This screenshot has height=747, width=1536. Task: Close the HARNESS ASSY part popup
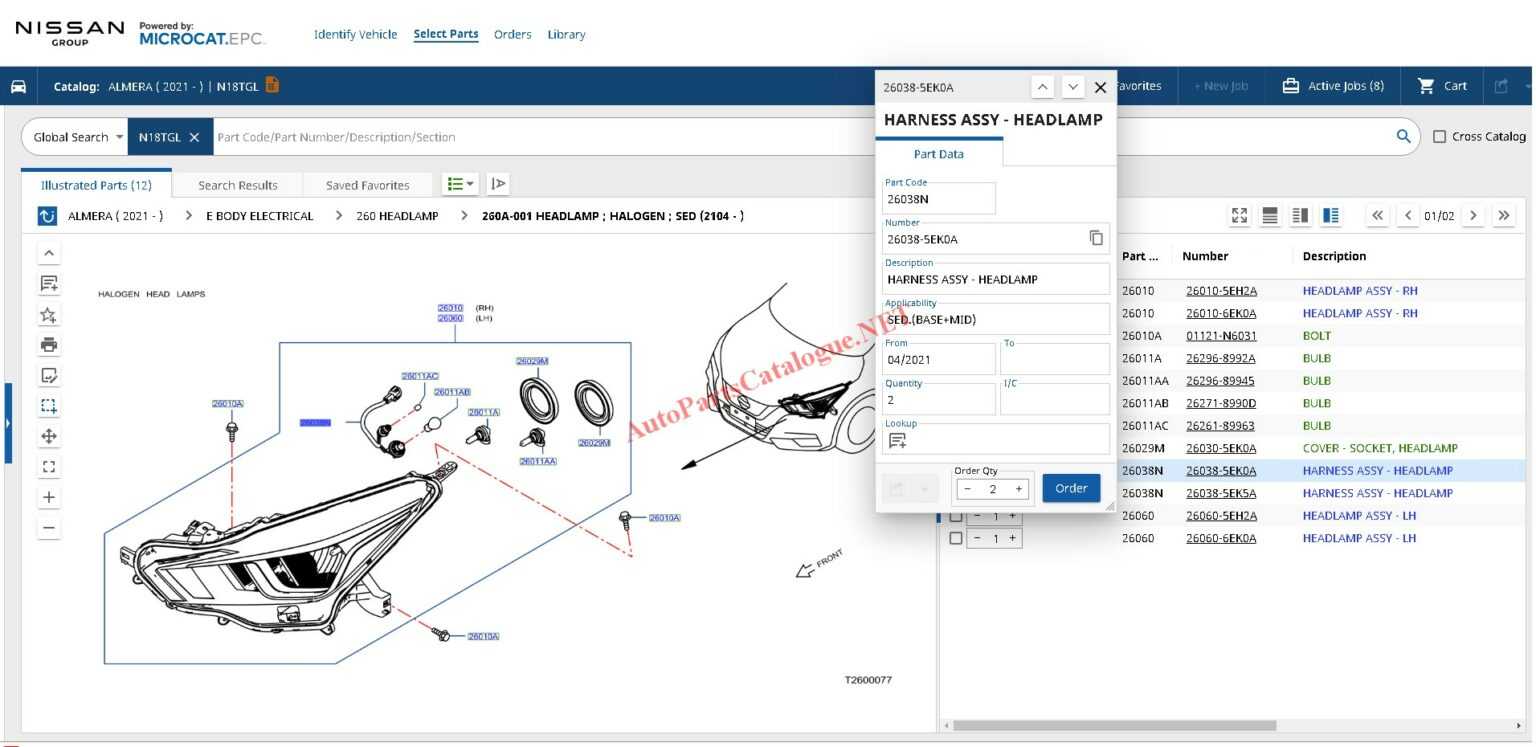(x=1100, y=87)
